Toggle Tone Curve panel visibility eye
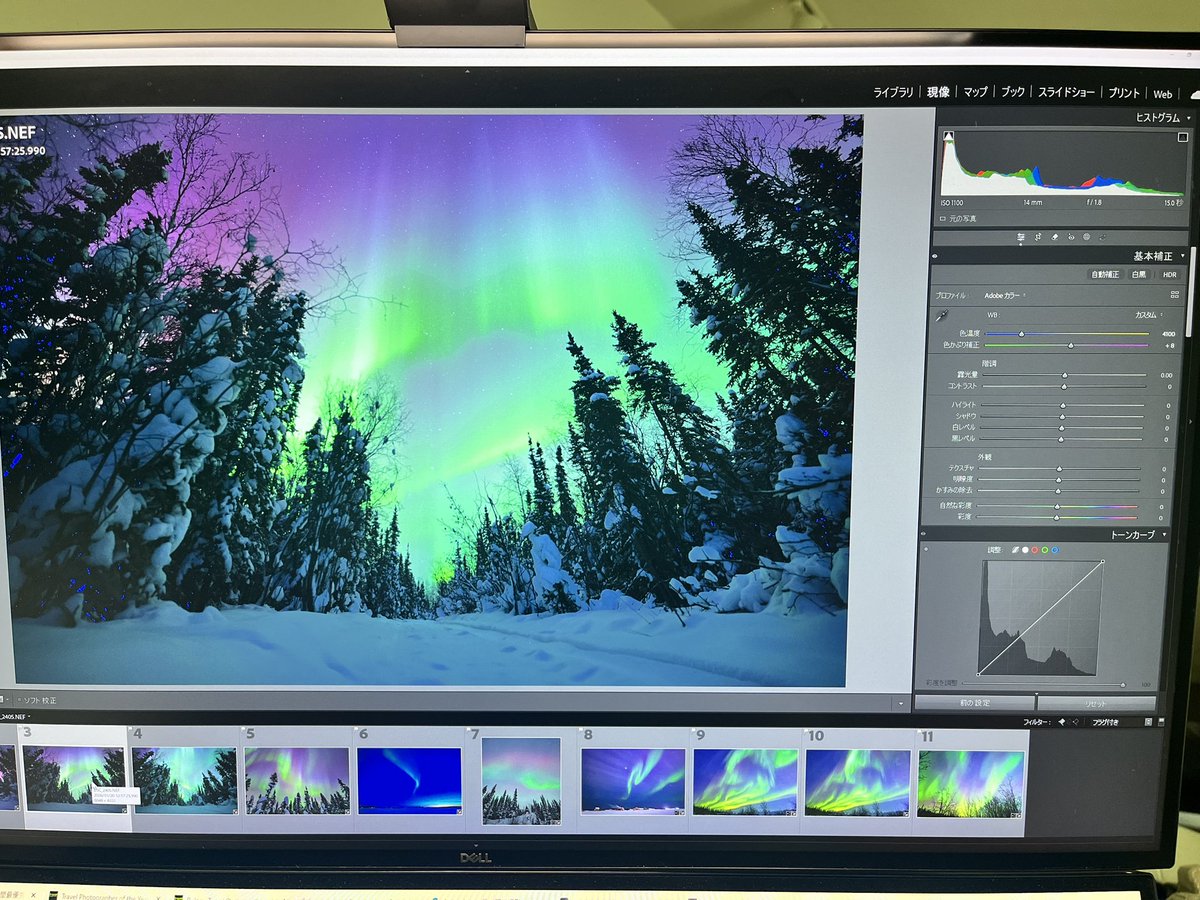Viewport: 1200px width, 900px height. click(x=923, y=534)
